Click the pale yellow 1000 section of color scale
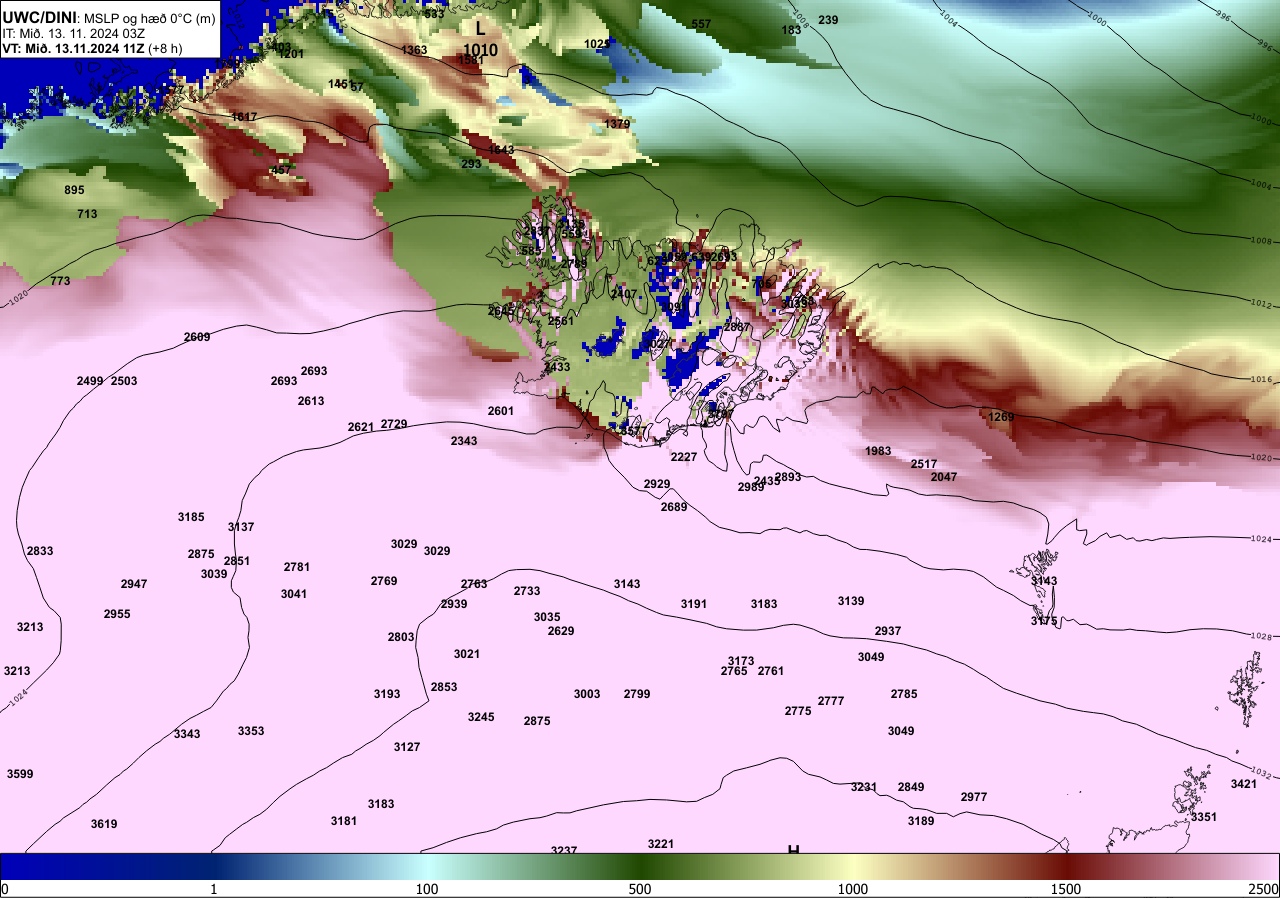The image size is (1280, 898). click(853, 866)
